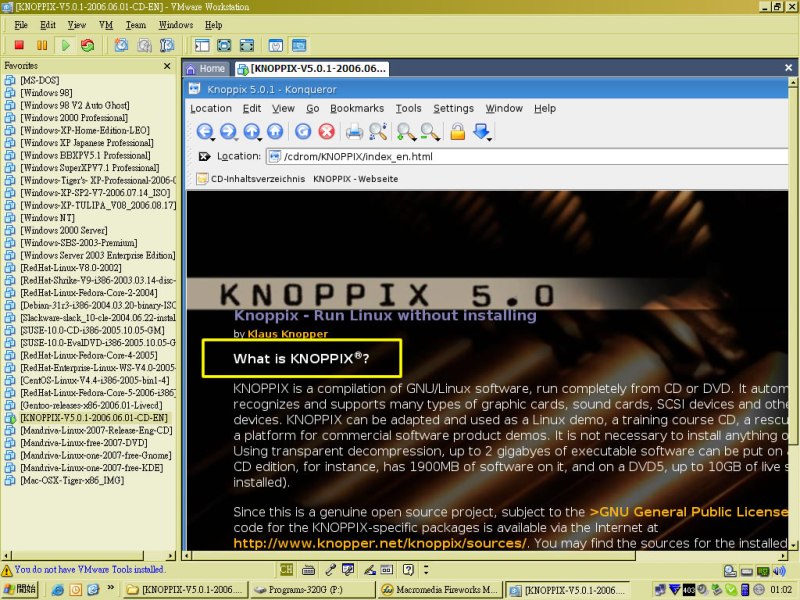
Task: Open the GNU General Public License link
Action: click(689, 512)
